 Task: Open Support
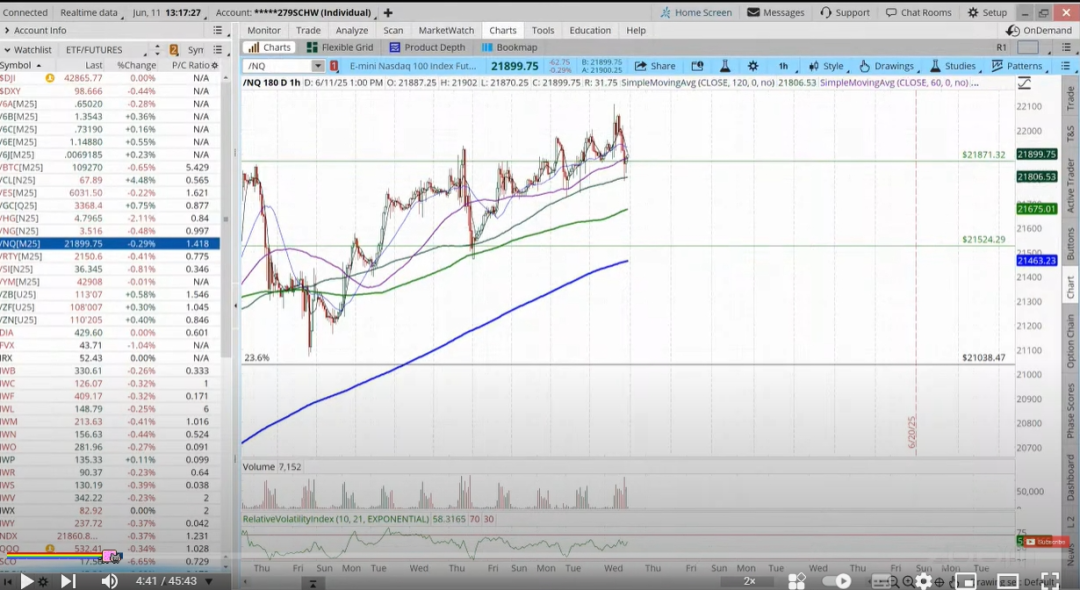845,12
